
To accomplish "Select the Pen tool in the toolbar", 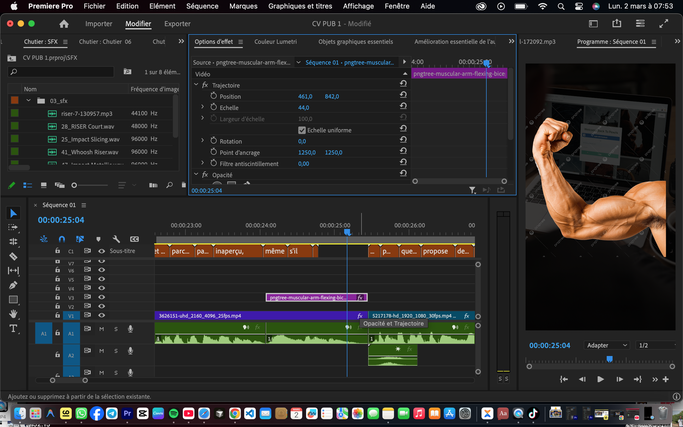I will click(x=13, y=285).
